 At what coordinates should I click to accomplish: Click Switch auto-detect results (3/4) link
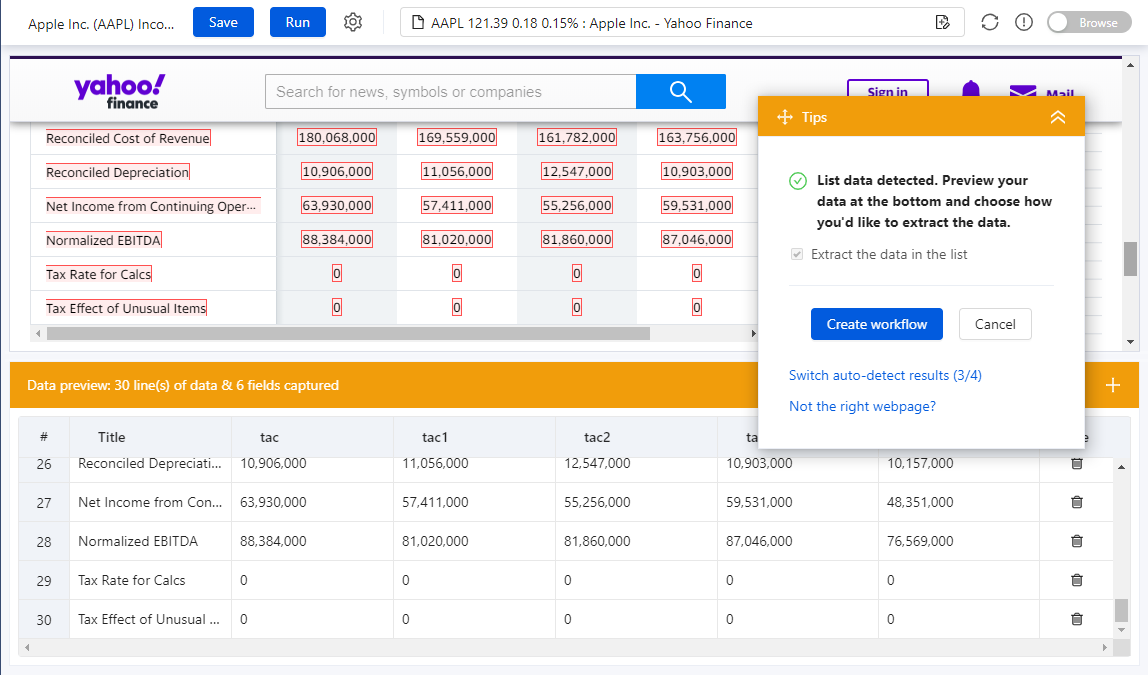click(885, 375)
